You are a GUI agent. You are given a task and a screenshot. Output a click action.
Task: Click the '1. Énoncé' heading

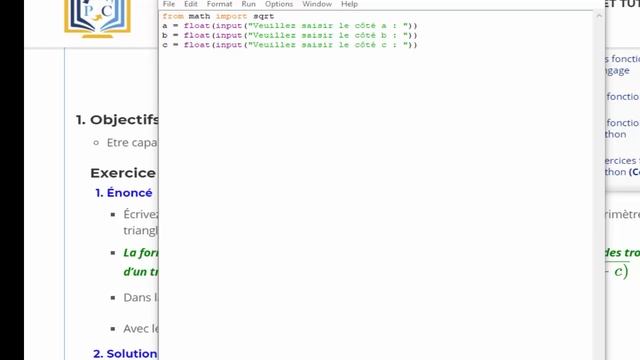[x=124, y=193]
